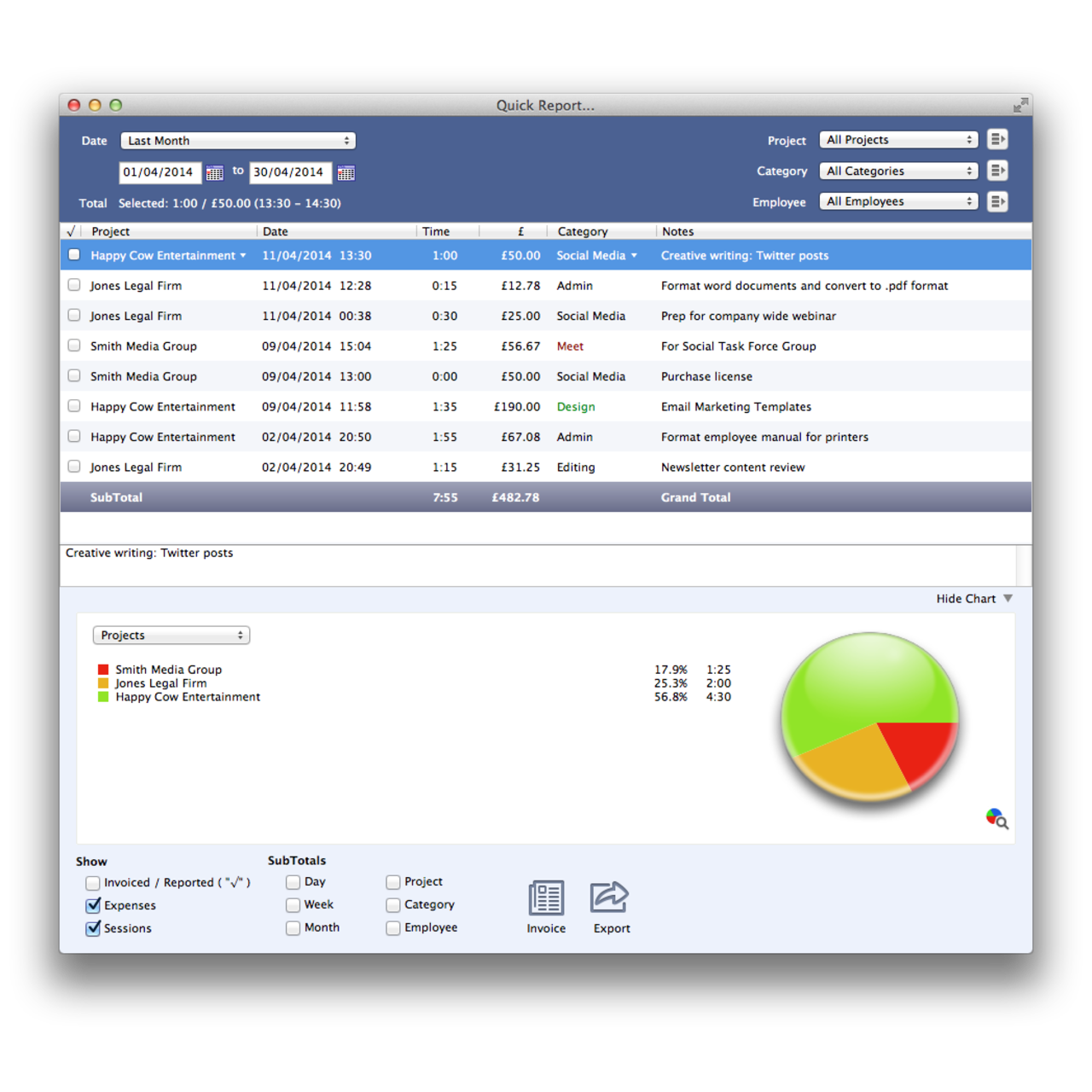Click the Invoice icon
Image resolution: width=1092 pixels, height=1092 pixels.
point(546,897)
